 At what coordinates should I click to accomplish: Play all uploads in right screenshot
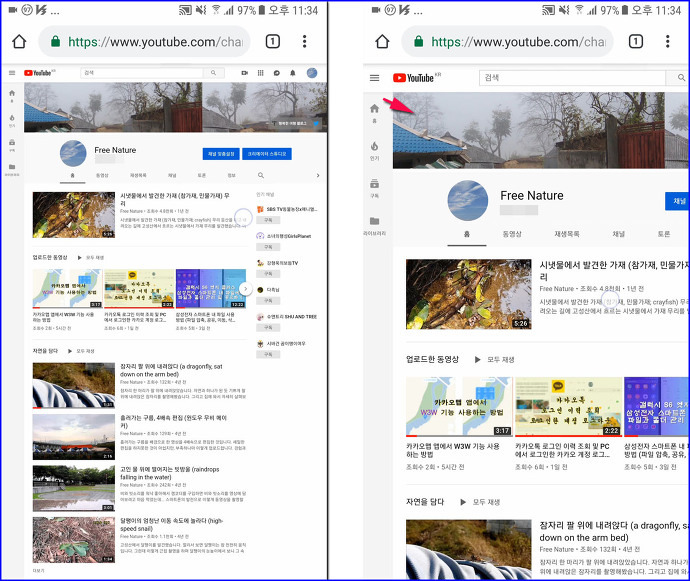(494, 360)
